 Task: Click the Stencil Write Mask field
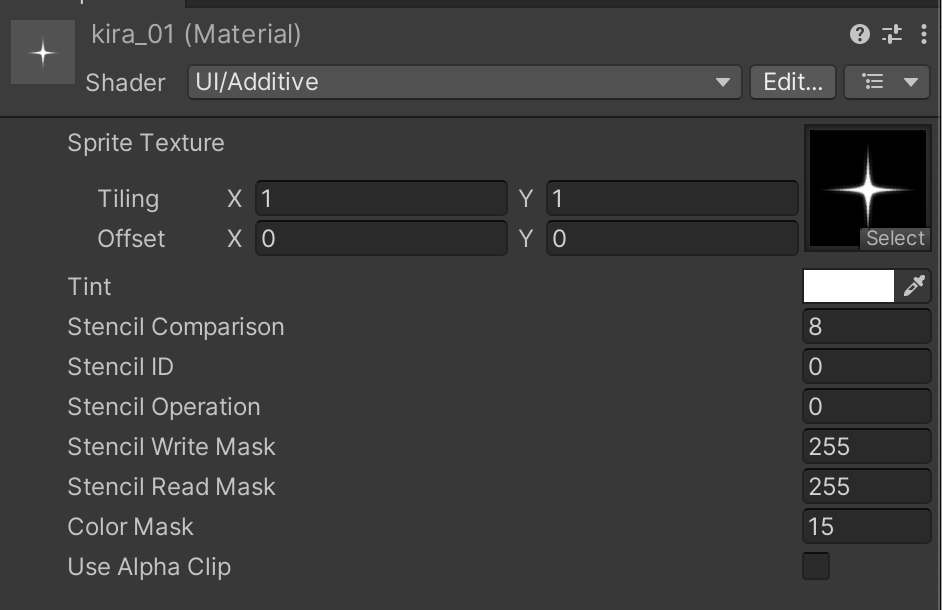[866, 446]
